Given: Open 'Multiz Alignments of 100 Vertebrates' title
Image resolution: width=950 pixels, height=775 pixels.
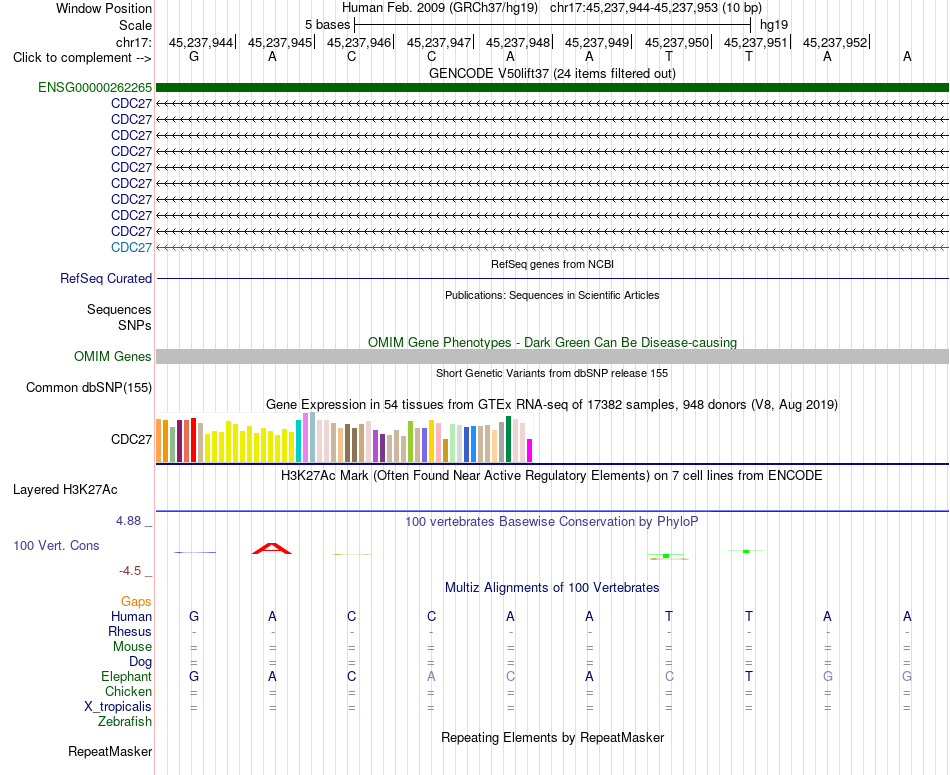Looking at the screenshot, I should [x=552, y=587].
